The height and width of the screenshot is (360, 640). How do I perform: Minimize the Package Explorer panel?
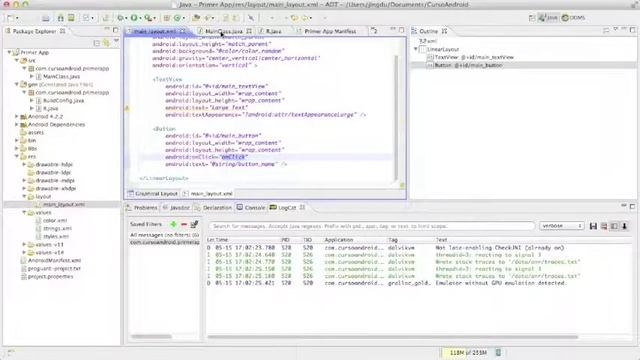(107, 29)
